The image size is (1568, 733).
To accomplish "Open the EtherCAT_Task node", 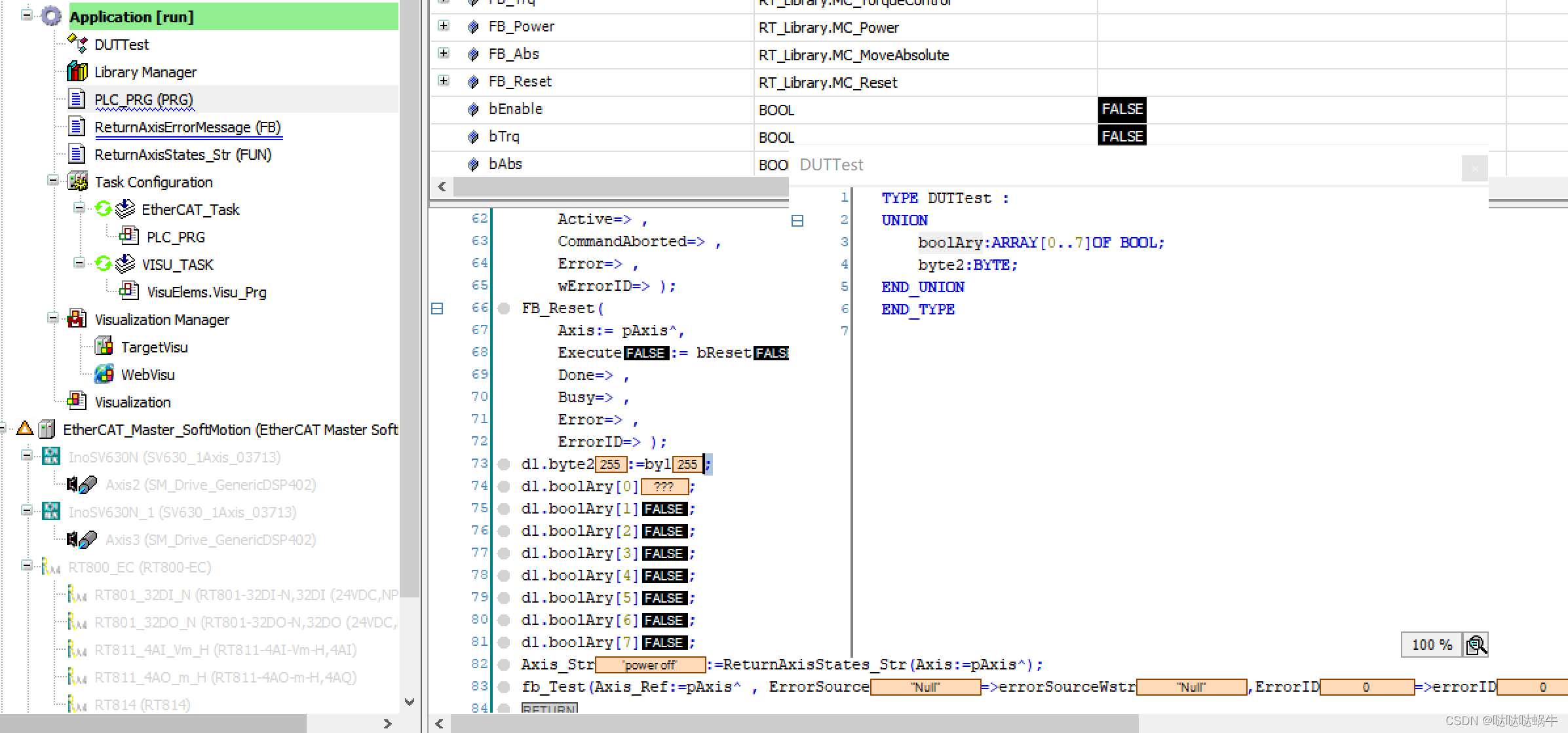I will 191,209.
